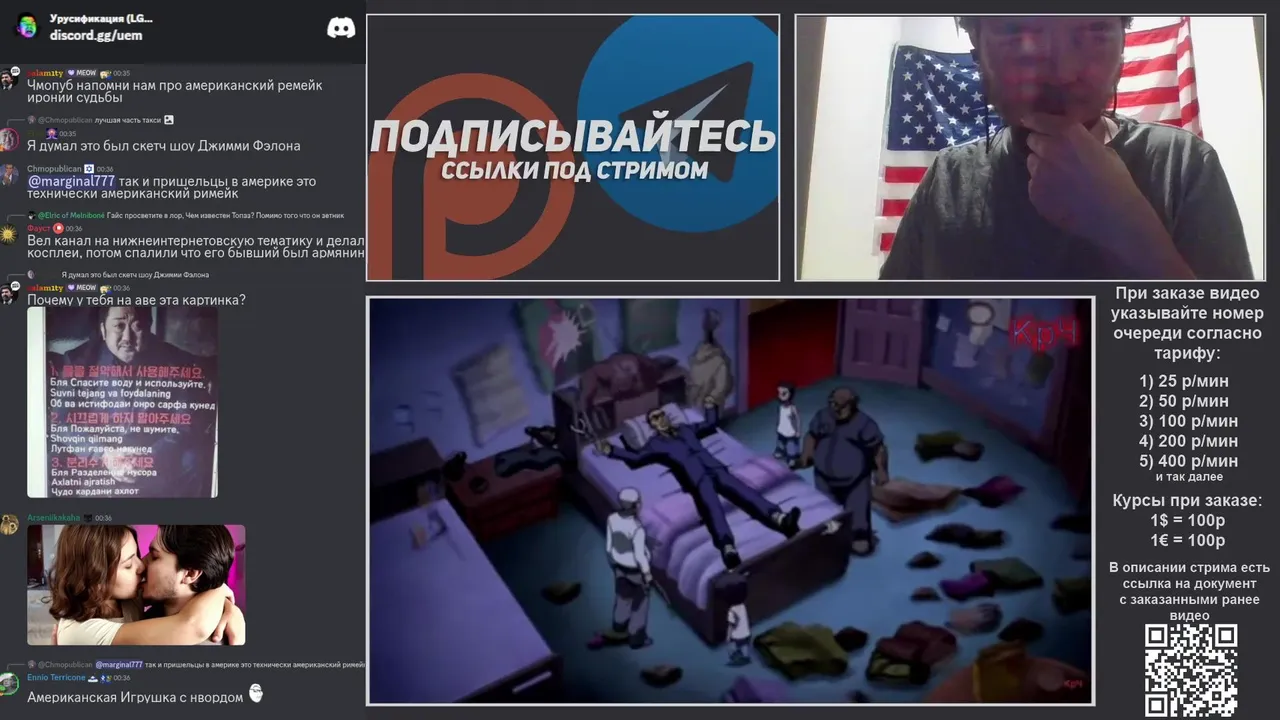The width and height of the screenshot is (1280, 720).
Task: Click the Discord logo icon in chat header
Action: point(341,27)
